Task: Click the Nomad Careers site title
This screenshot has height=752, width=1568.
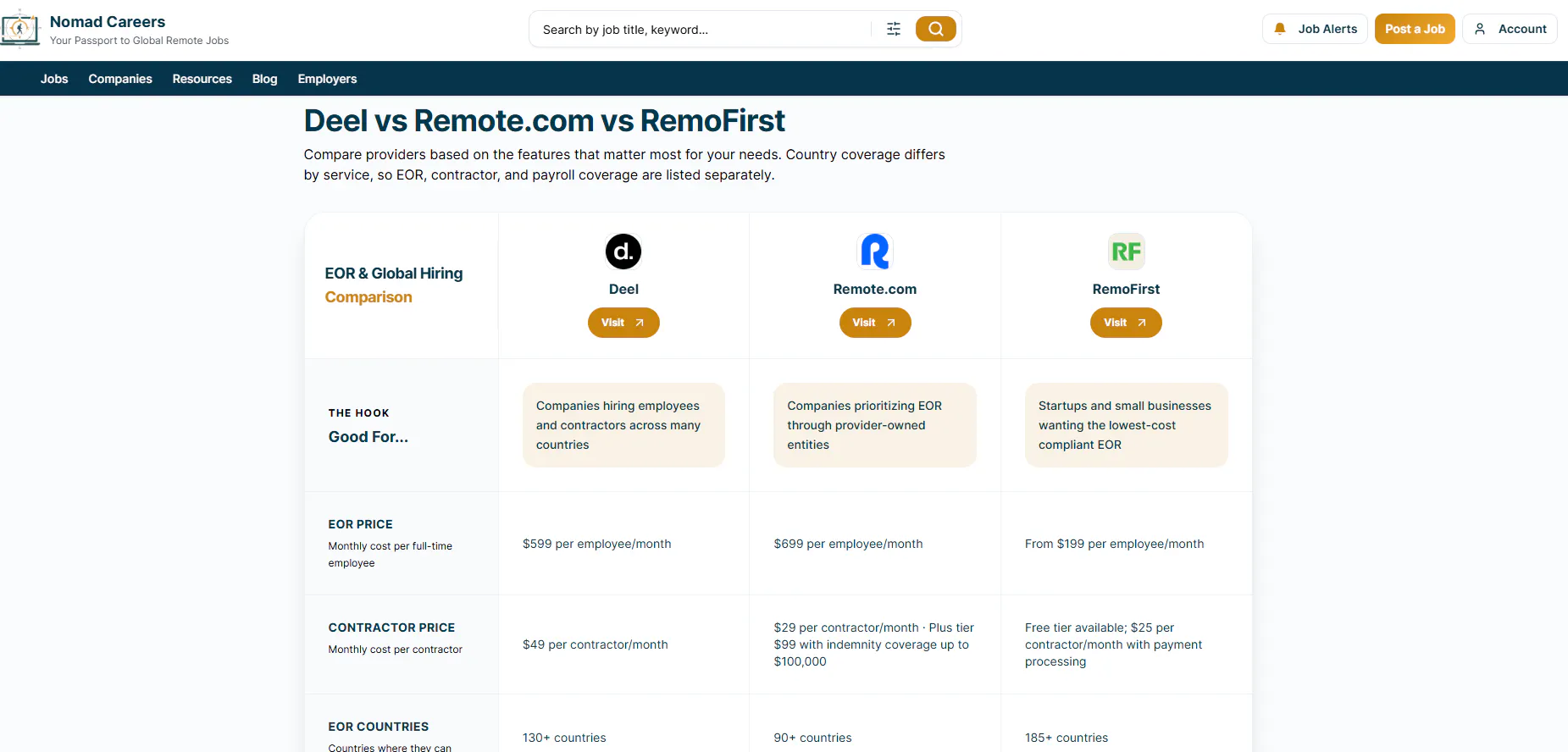Action: [108, 22]
